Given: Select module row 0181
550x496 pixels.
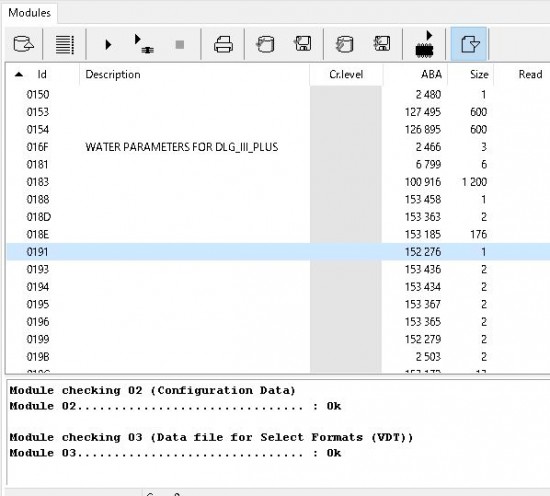Looking at the screenshot, I should [x=278, y=165].
